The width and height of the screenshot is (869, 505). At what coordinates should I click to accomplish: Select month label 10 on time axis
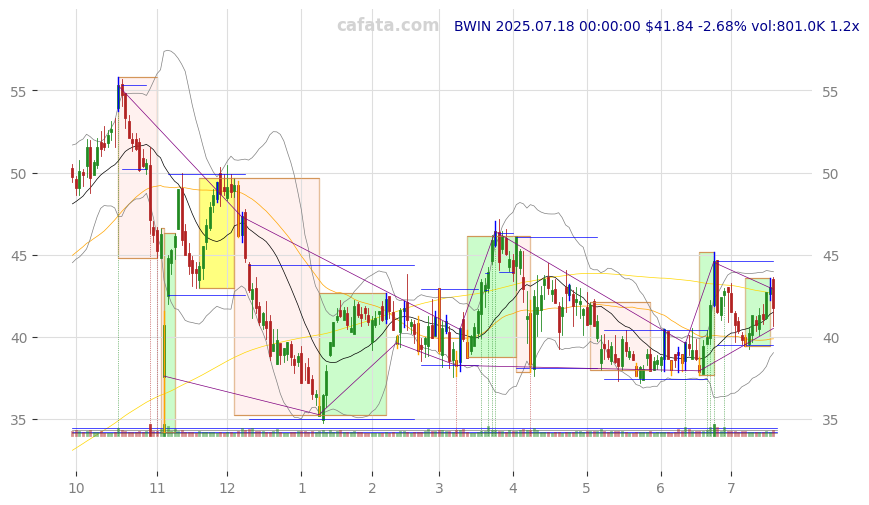click(x=76, y=488)
